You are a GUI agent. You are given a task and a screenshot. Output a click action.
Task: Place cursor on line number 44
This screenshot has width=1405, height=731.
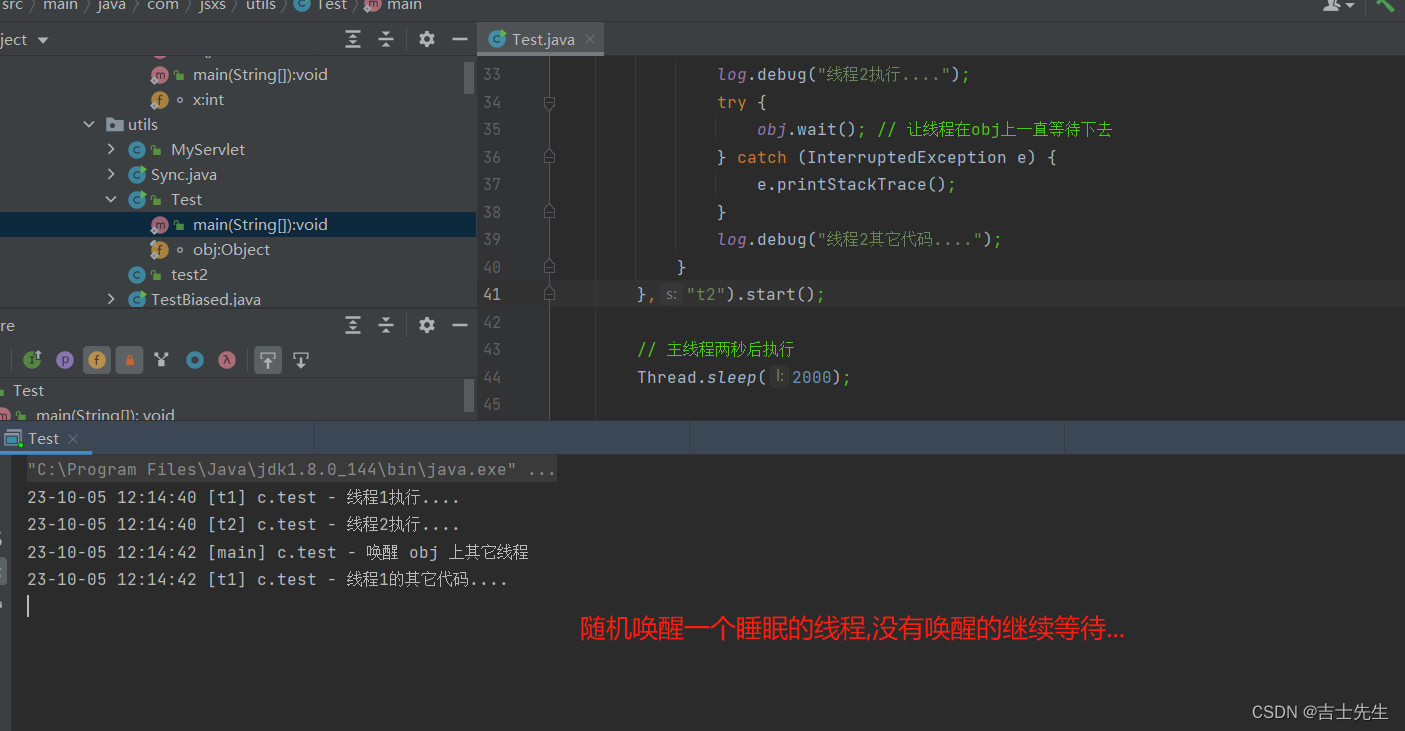pos(491,377)
